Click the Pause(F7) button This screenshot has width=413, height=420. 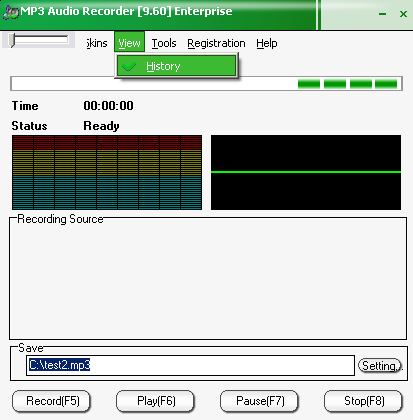(259, 401)
